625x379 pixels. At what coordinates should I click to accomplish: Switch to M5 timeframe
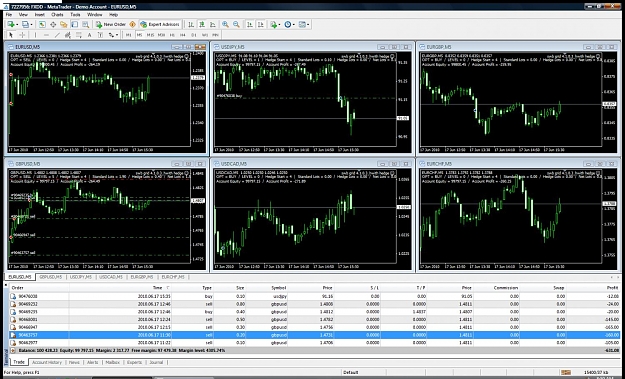139,35
